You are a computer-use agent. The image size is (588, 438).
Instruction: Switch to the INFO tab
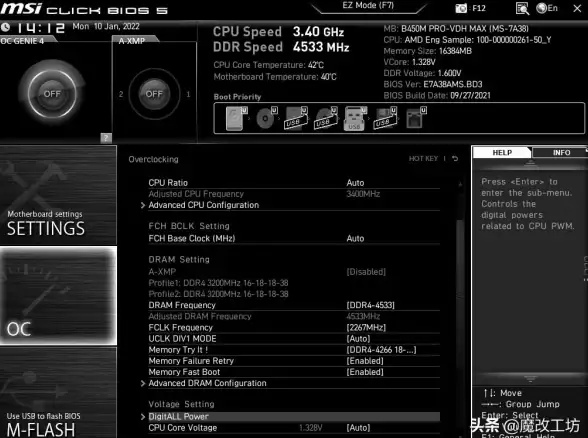tap(561, 153)
